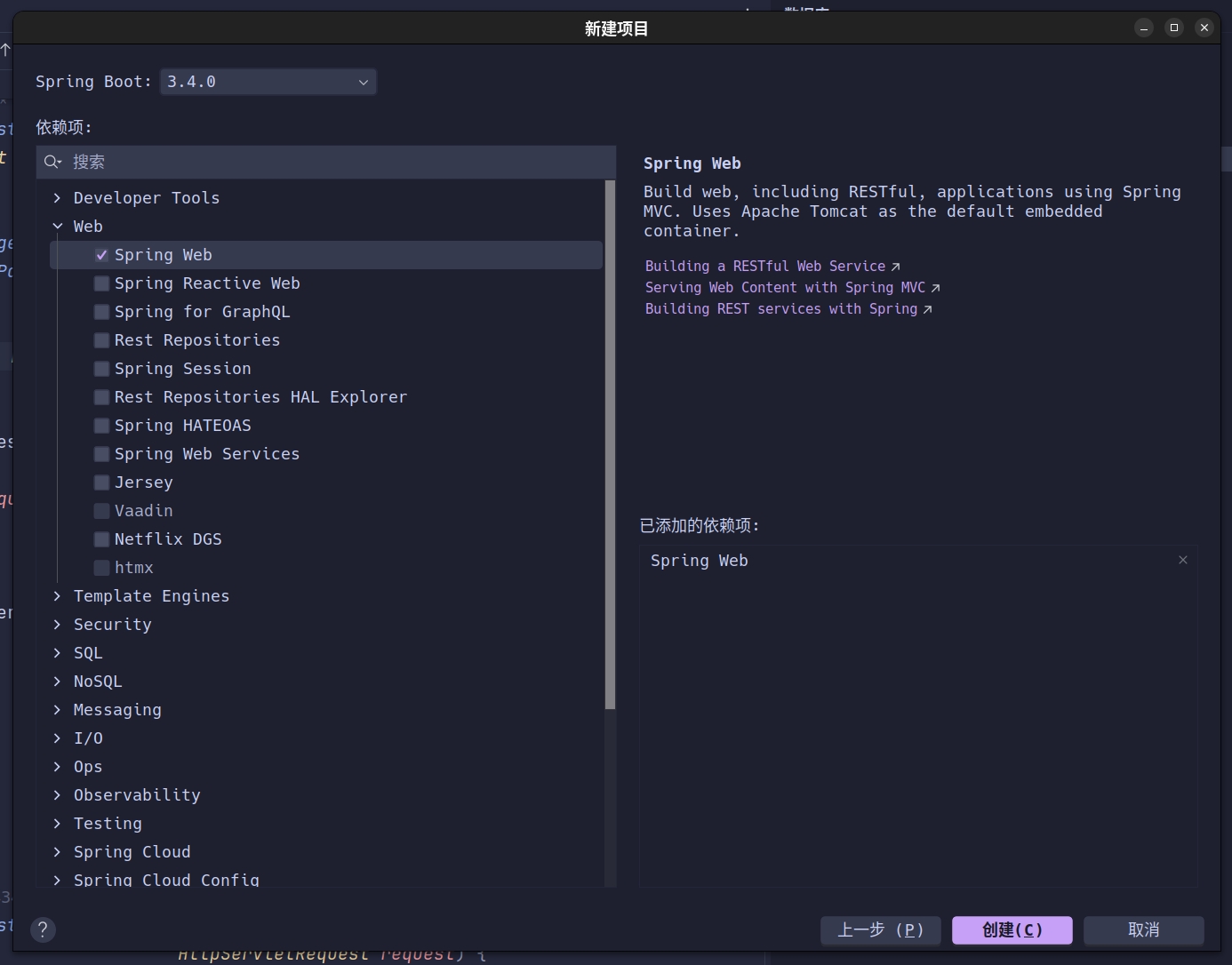Uncheck the Spring Web checkbox
The height and width of the screenshot is (965, 1232).
click(102, 255)
